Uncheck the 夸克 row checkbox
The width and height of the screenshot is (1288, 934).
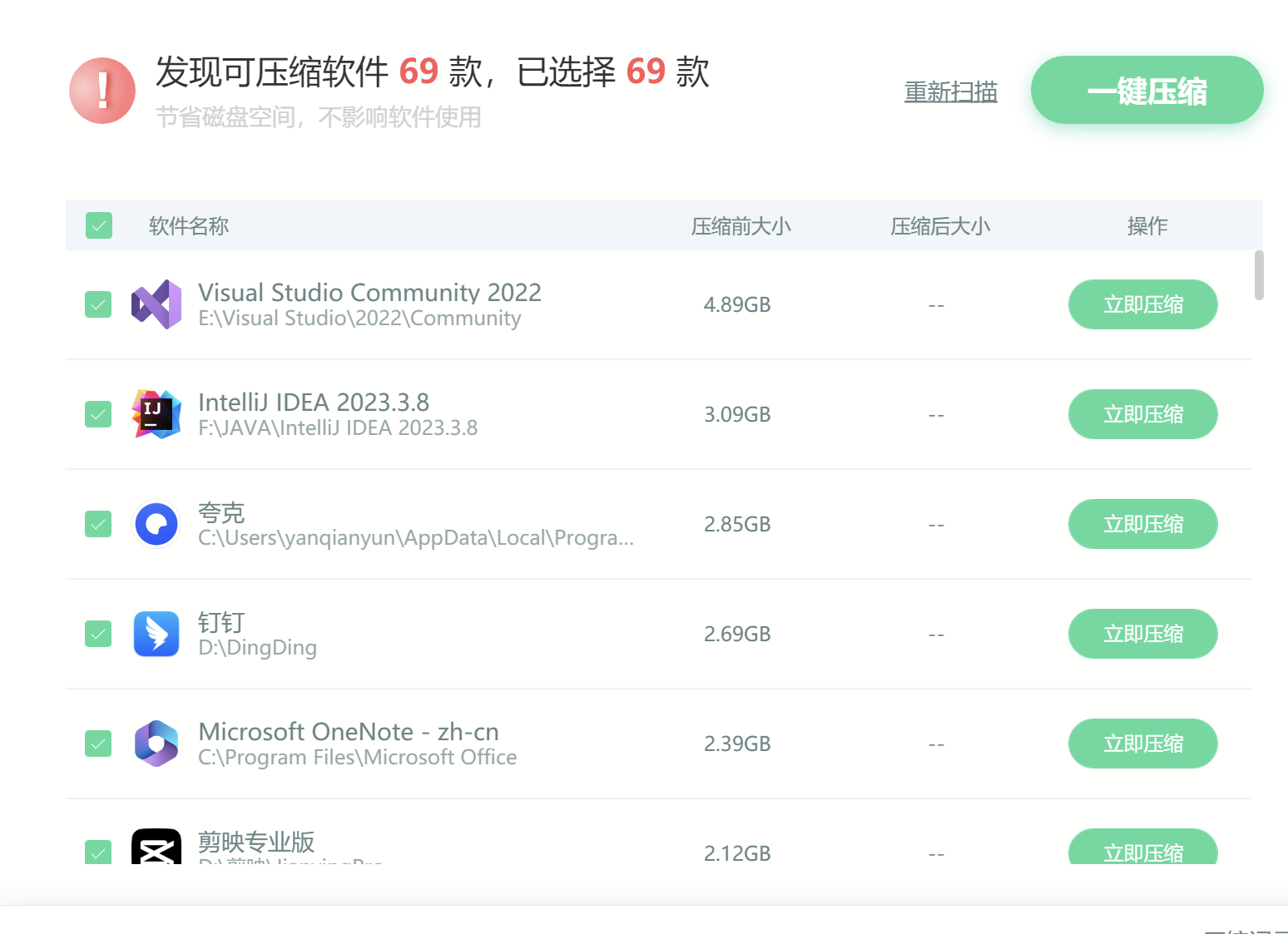(x=98, y=524)
